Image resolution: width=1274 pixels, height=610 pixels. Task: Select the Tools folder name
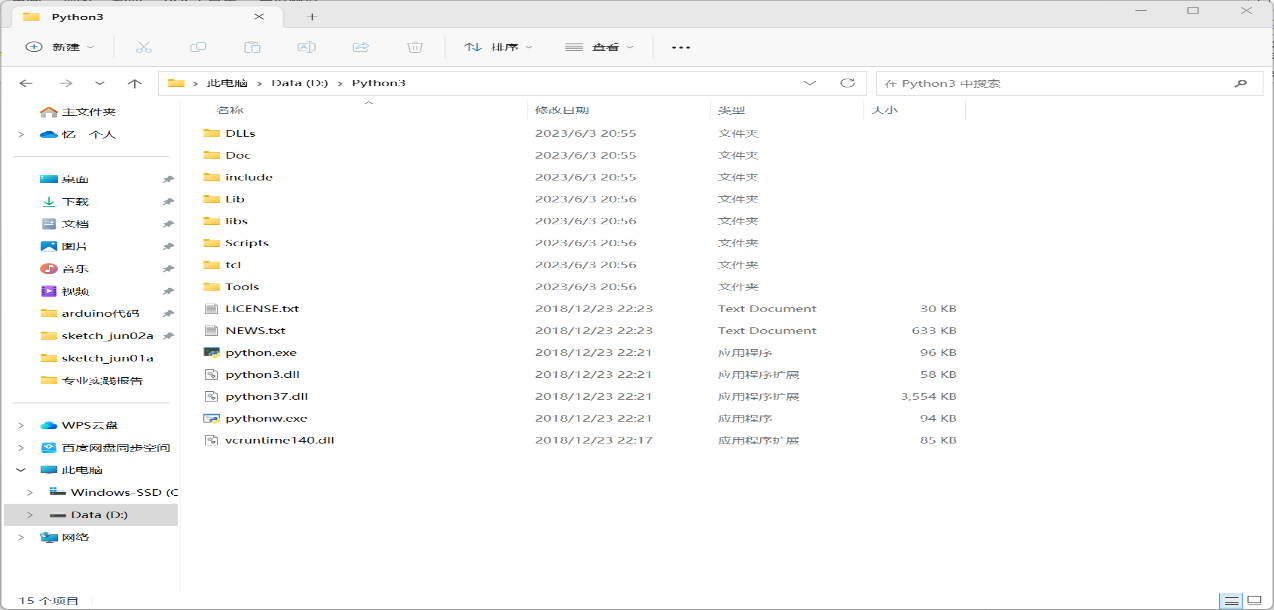click(x=242, y=287)
